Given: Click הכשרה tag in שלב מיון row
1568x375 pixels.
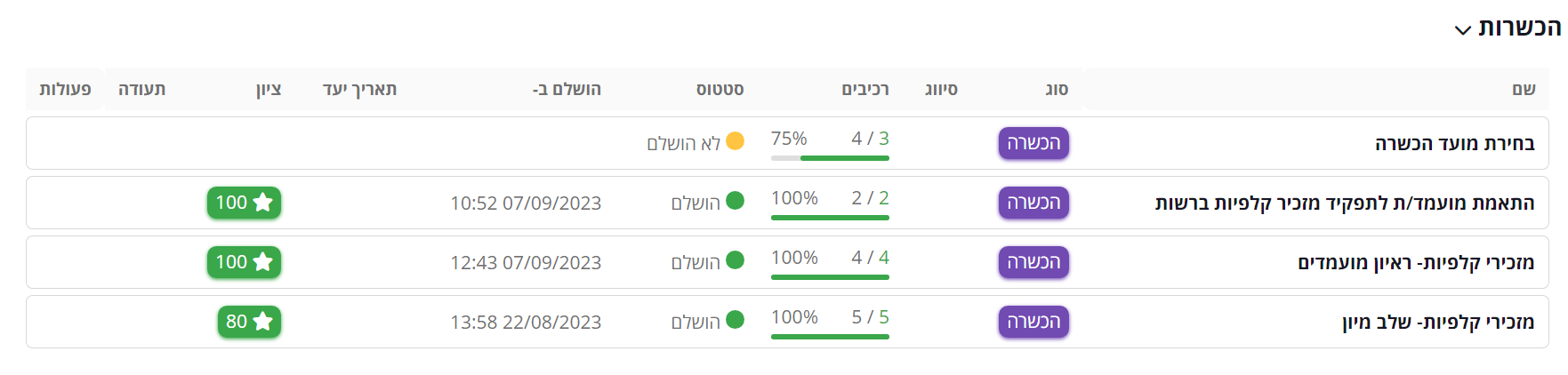Looking at the screenshot, I should 1033,322.
